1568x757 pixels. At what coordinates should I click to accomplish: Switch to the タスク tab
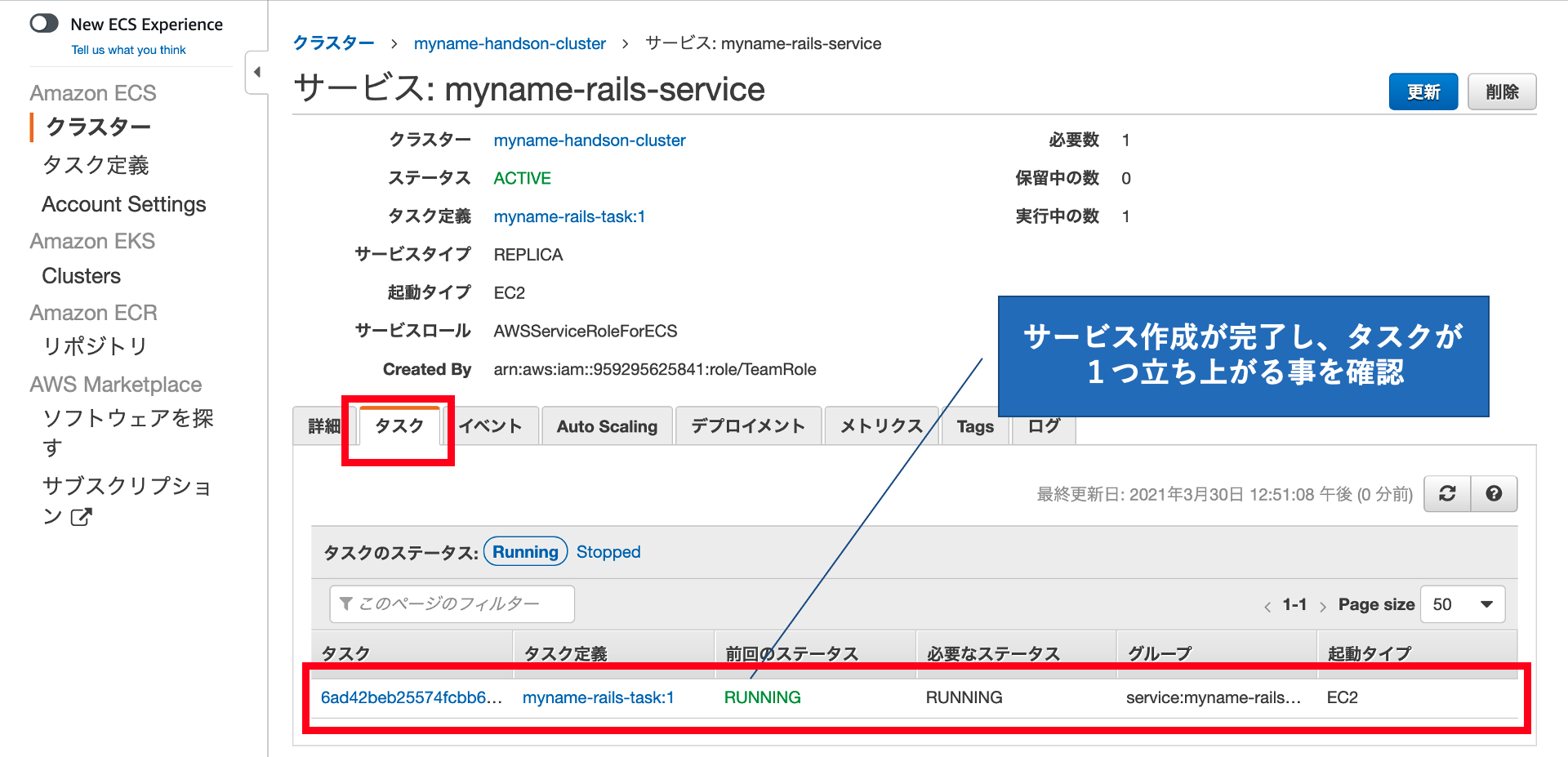(x=399, y=425)
